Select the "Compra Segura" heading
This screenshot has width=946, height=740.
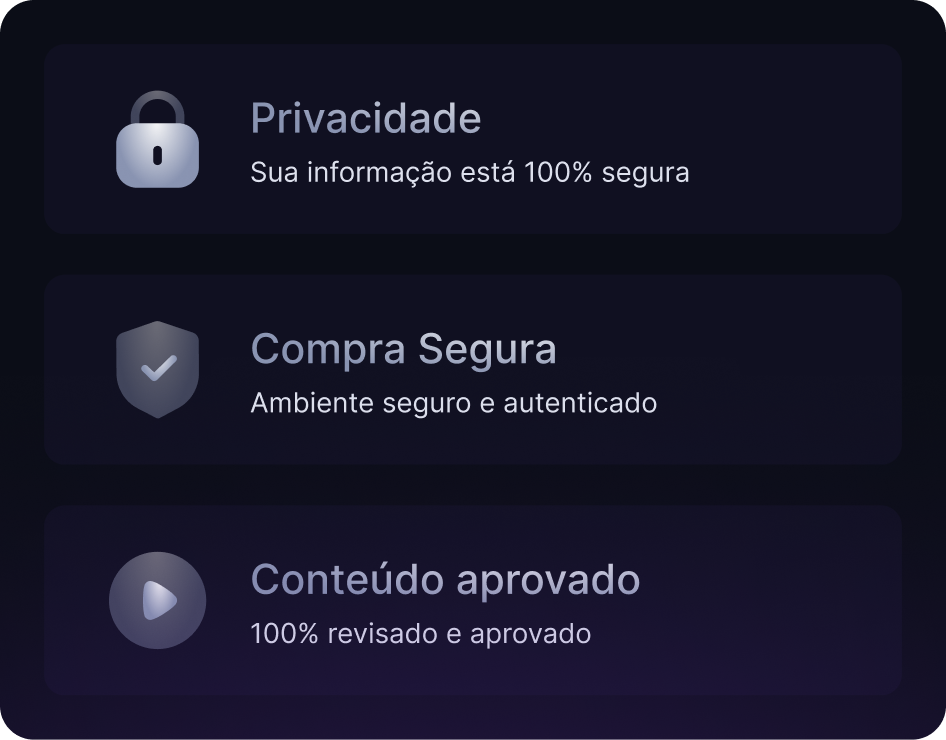click(403, 349)
